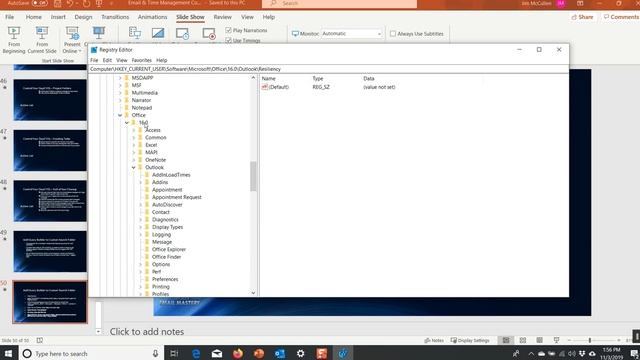
Task: Open the Review ribbon tab
Action: pyautogui.click(x=222, y=17)
